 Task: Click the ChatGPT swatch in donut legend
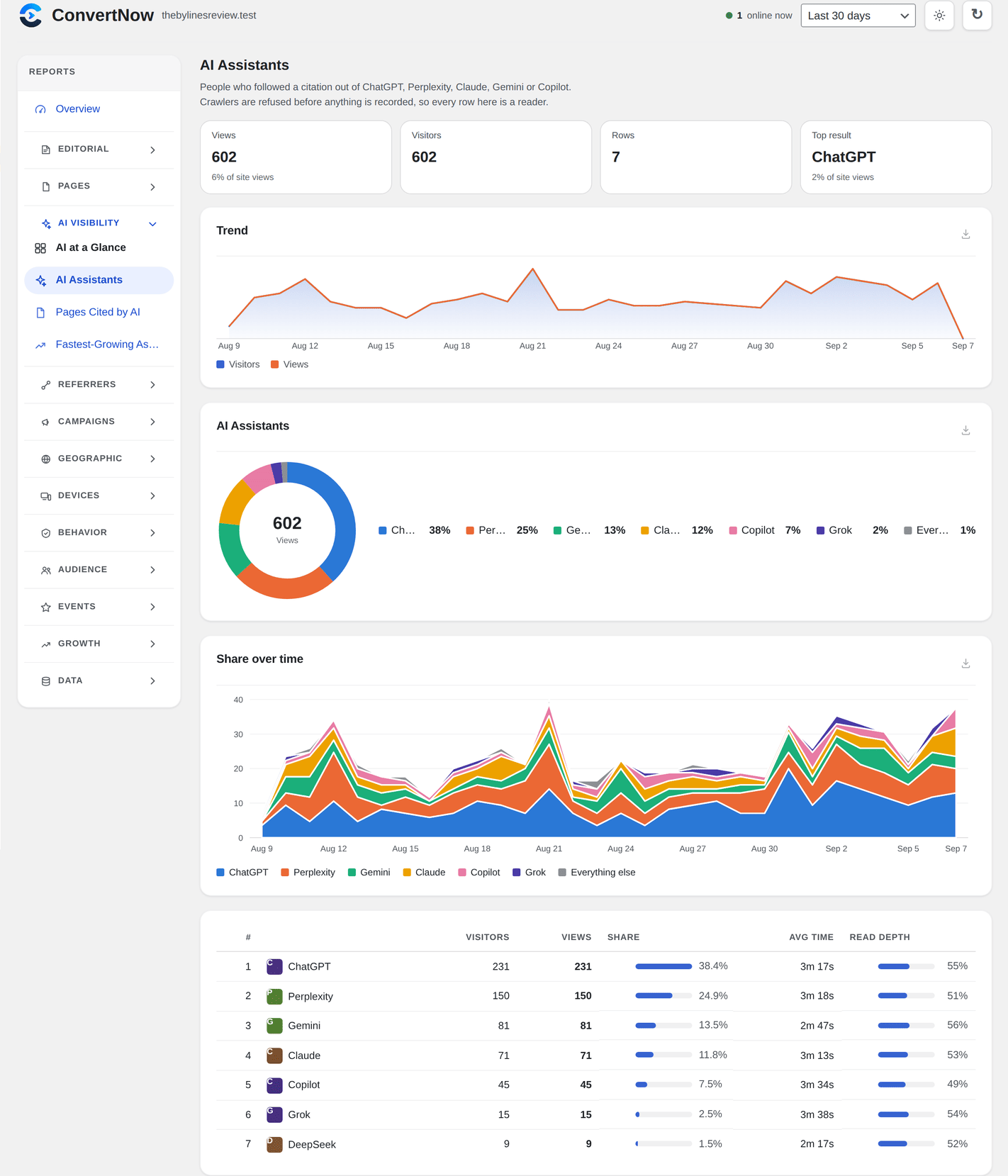(x=383, y=531)
